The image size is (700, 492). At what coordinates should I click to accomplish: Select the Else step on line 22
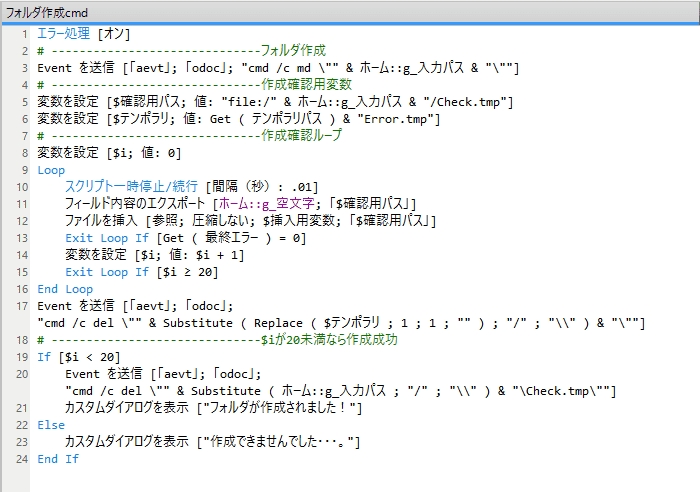coord(51,425)
